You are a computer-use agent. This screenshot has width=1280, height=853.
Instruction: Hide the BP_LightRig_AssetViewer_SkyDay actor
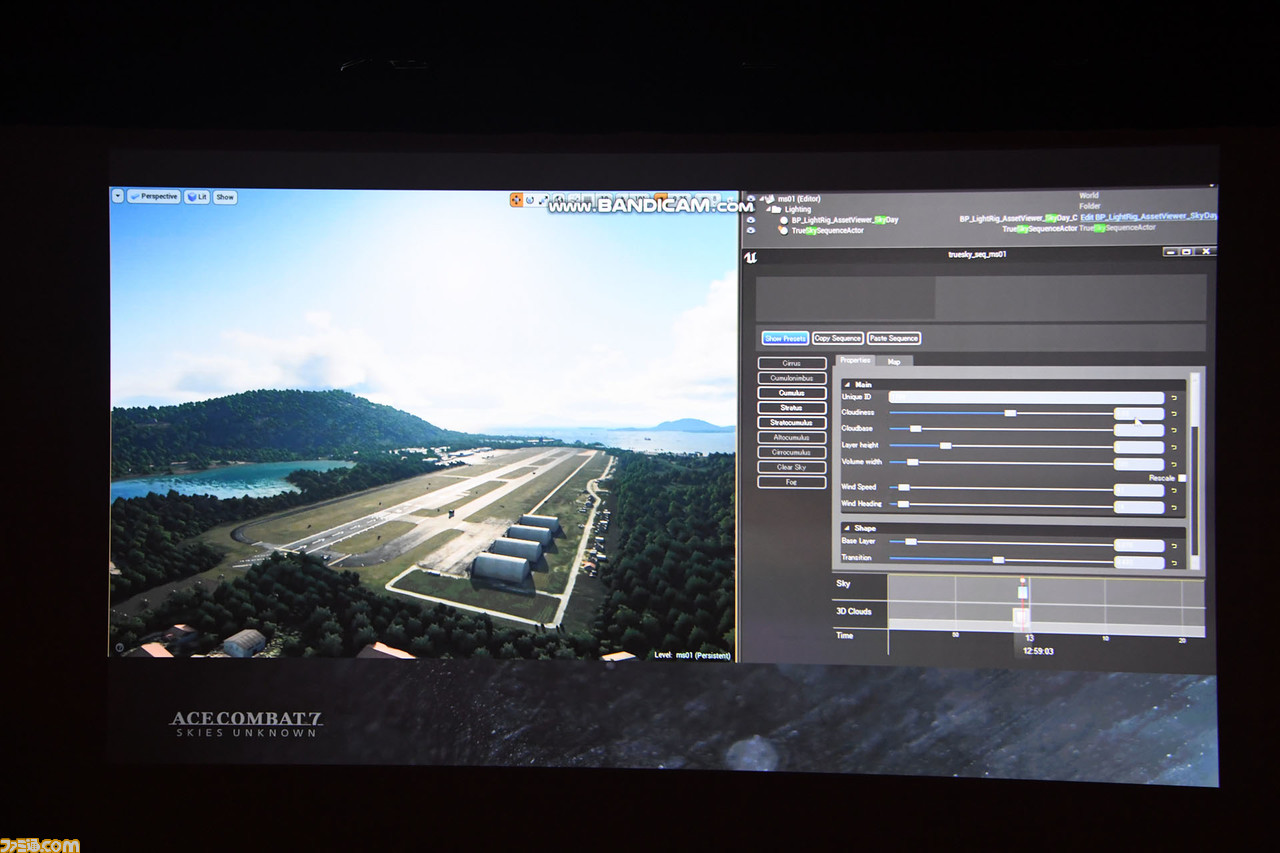(x=750, y=219)
